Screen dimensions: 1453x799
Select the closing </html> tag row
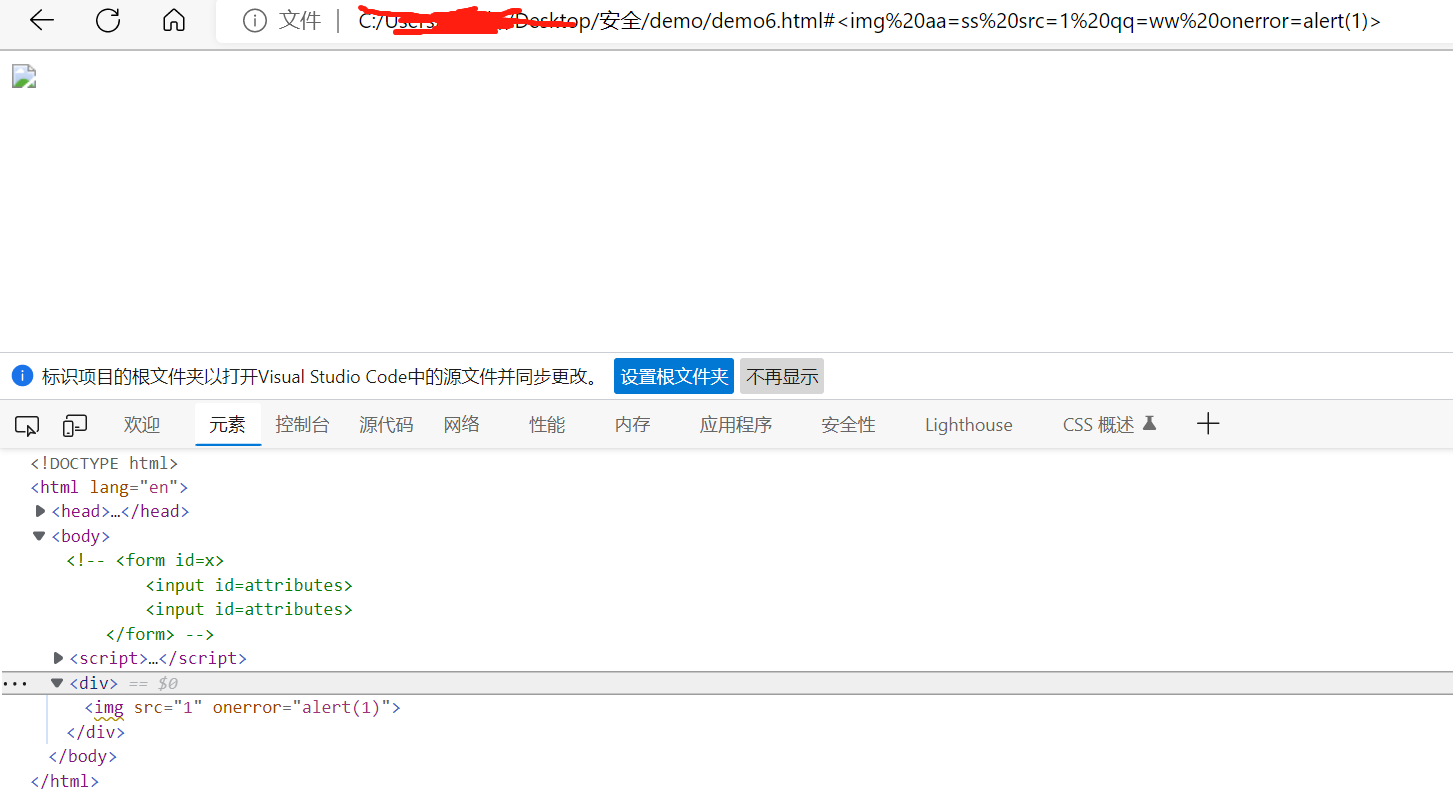65,781
